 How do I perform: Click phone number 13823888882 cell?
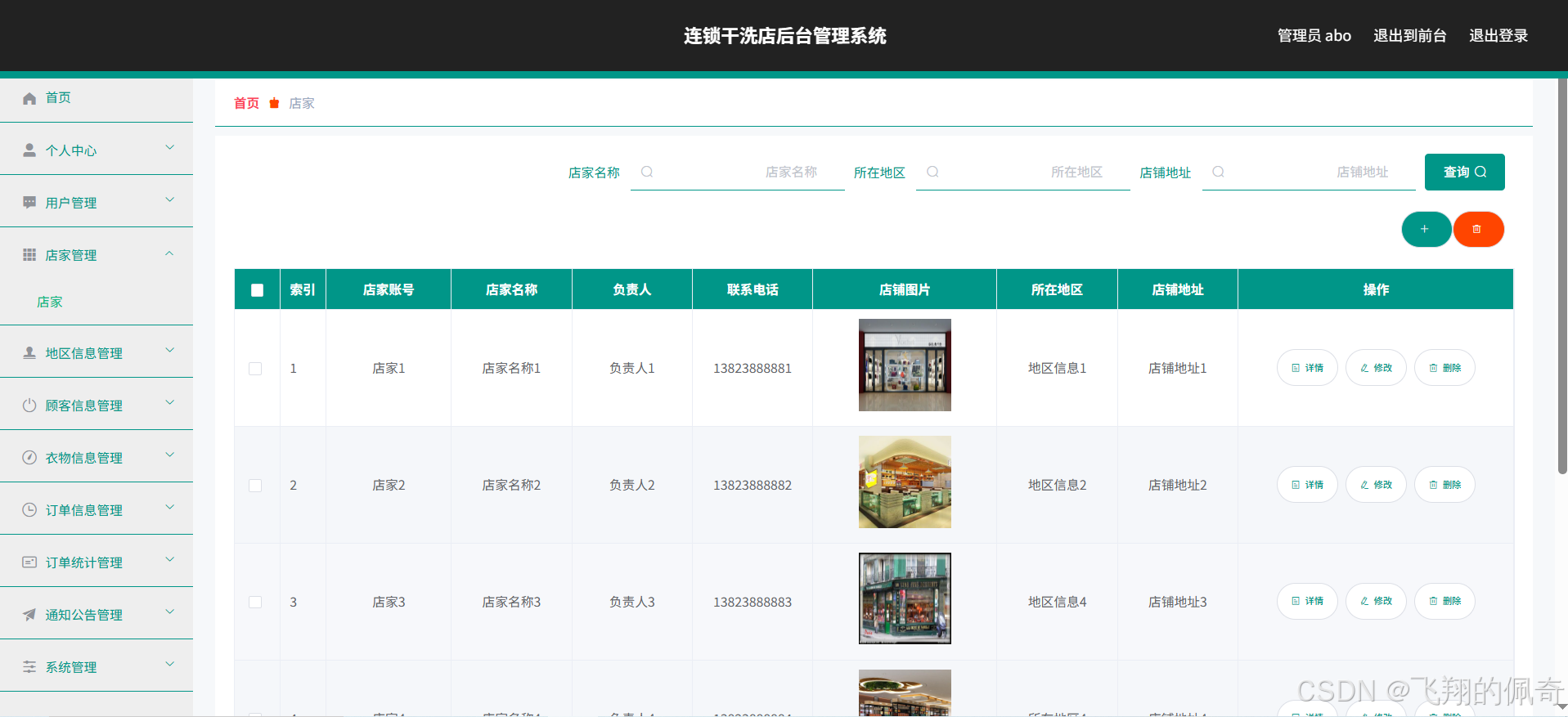pos(753,486)
